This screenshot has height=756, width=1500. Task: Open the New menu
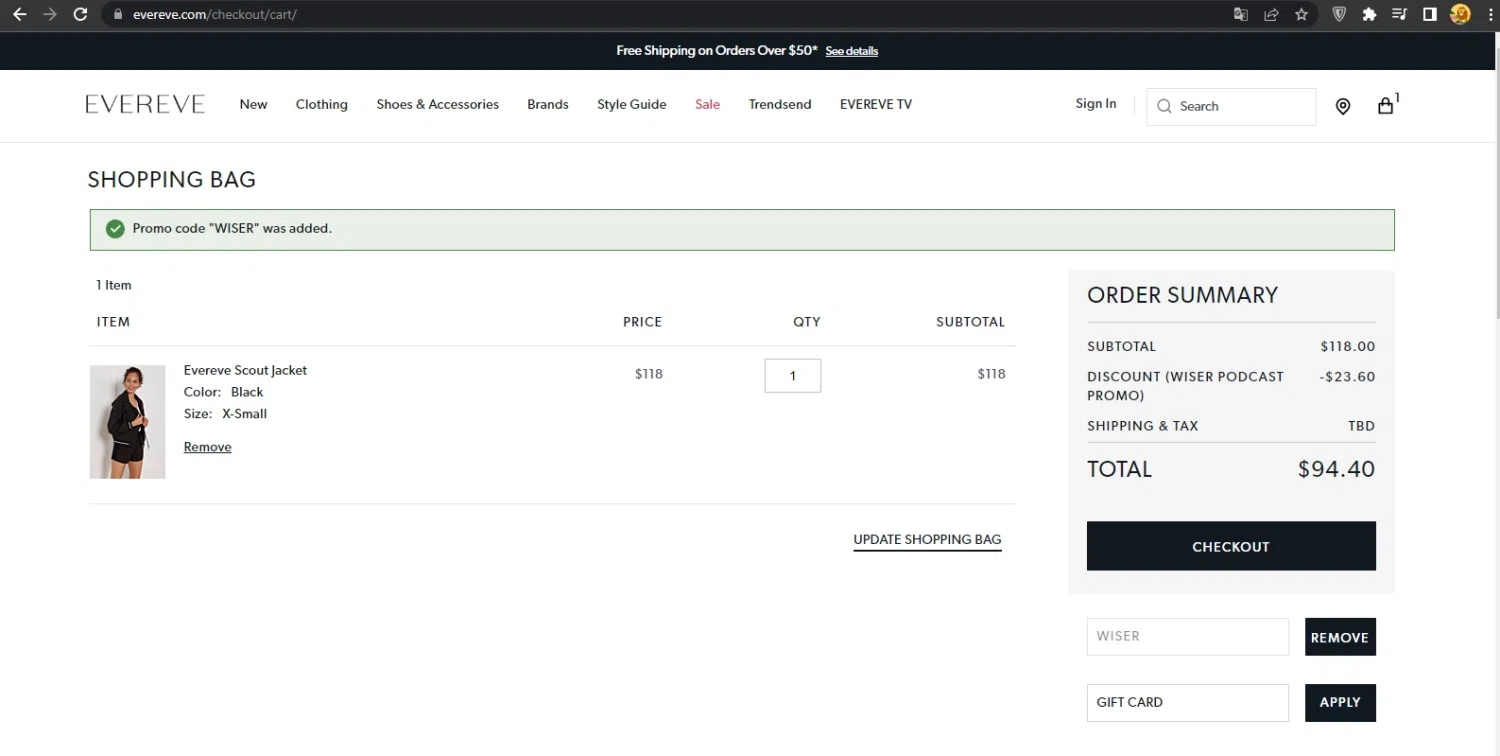pyautogui.click(x=253, y=104)
